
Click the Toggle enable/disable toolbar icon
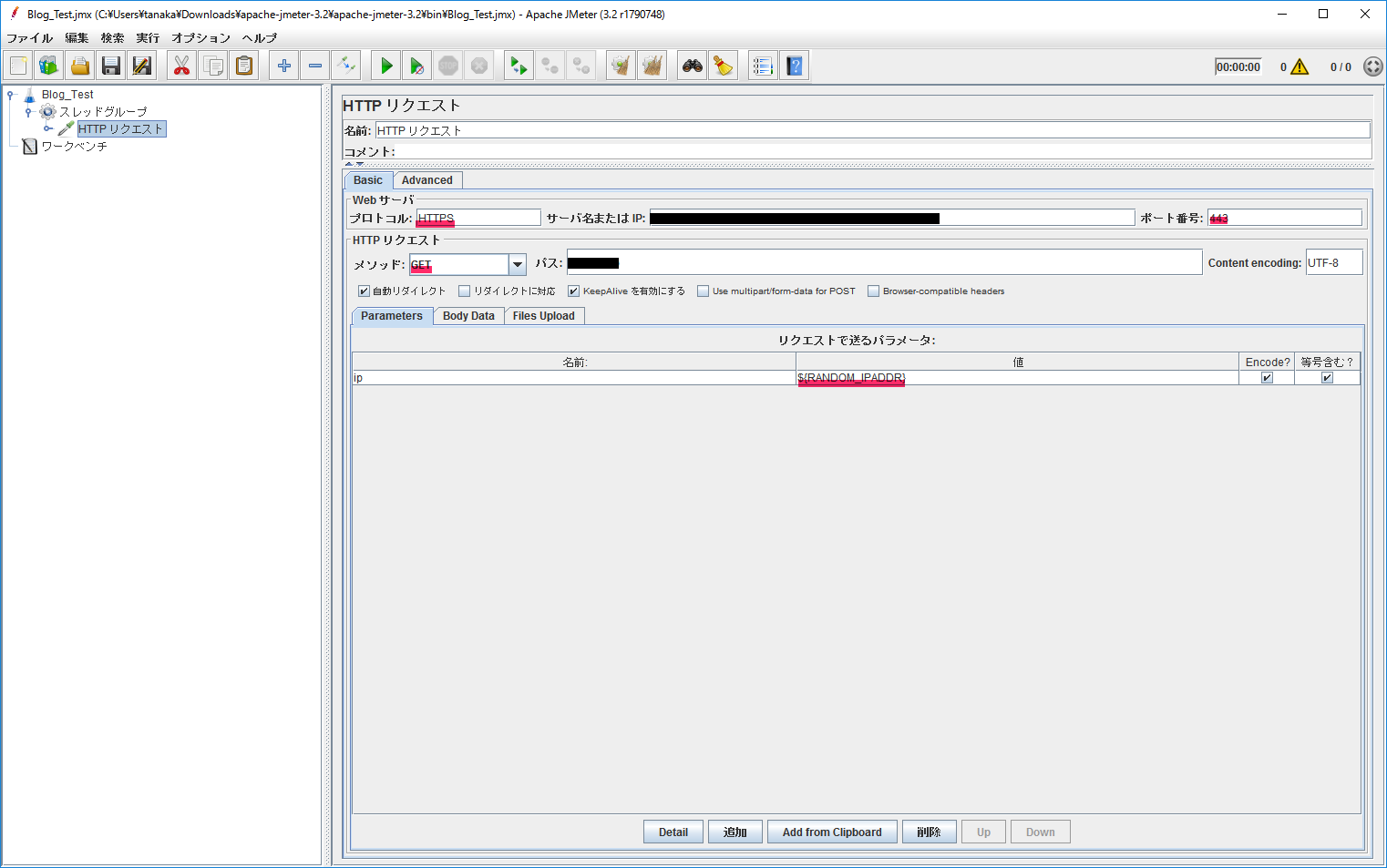346,66
